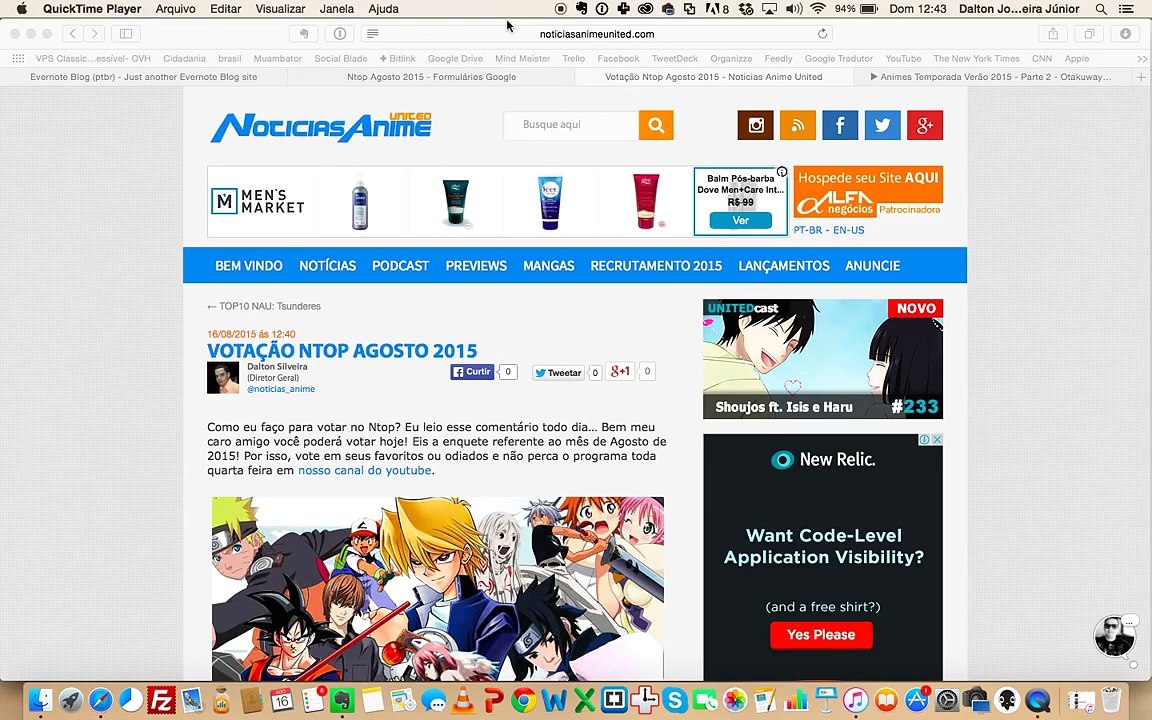Open the volume menu bar icon
1152x720 pixels.
pos(793,9)
